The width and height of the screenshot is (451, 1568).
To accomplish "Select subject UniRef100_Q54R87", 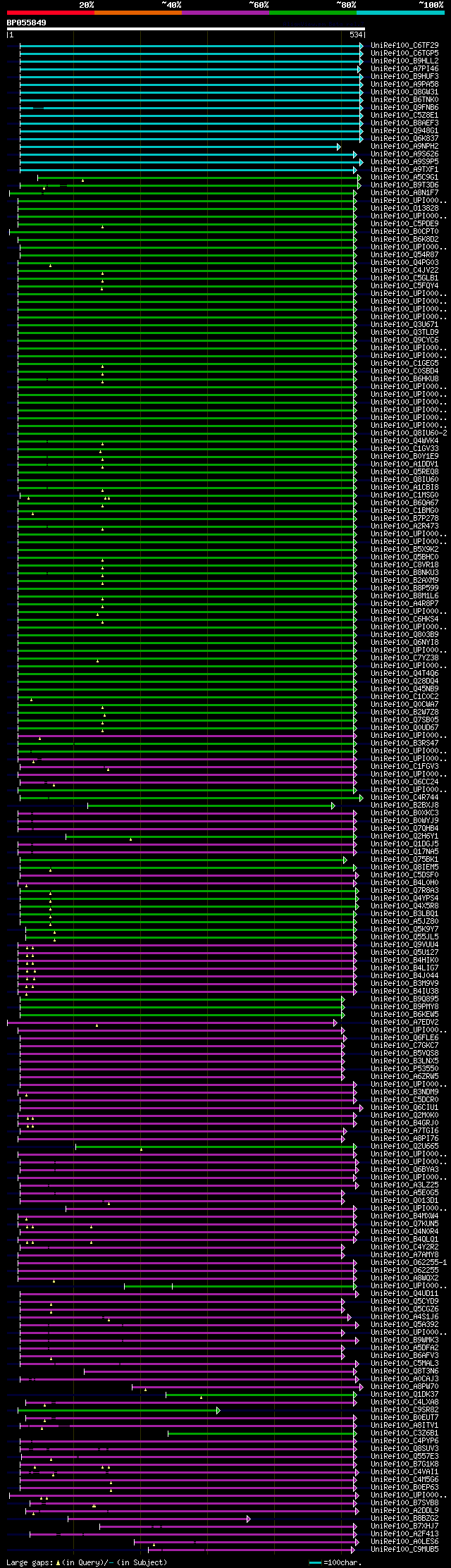I will pyautogui.click(x=404, y=255).
